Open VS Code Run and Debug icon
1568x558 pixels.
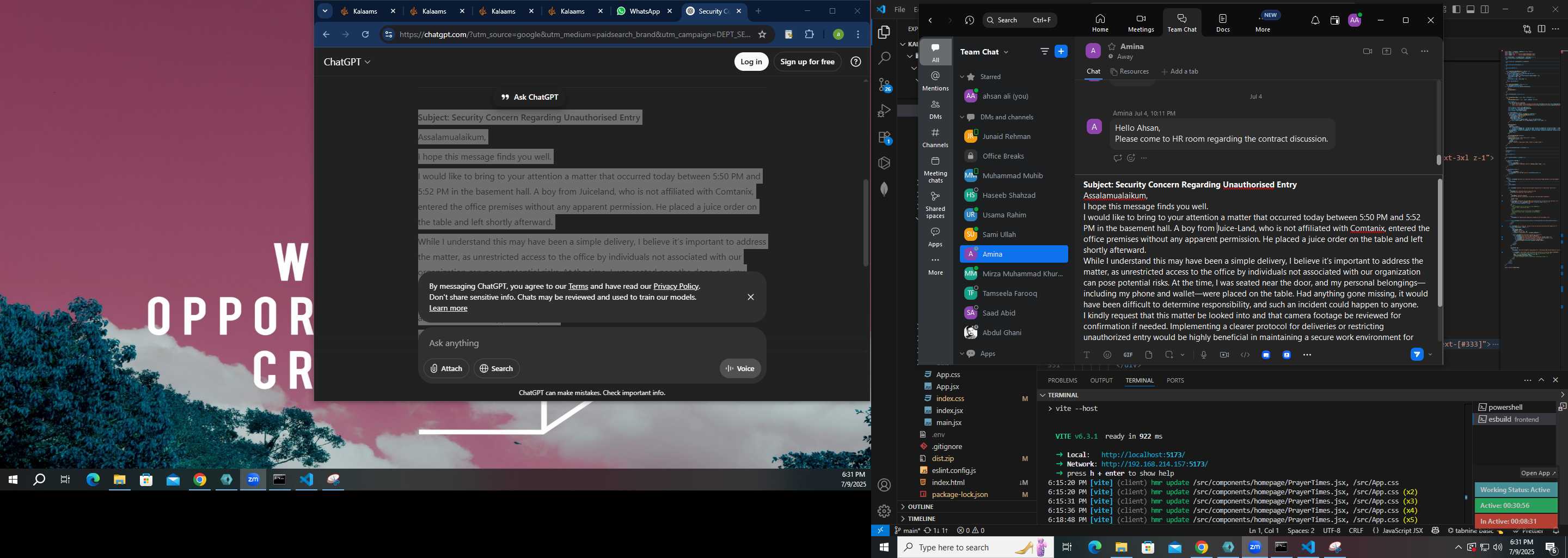click(x=884, y=111)
